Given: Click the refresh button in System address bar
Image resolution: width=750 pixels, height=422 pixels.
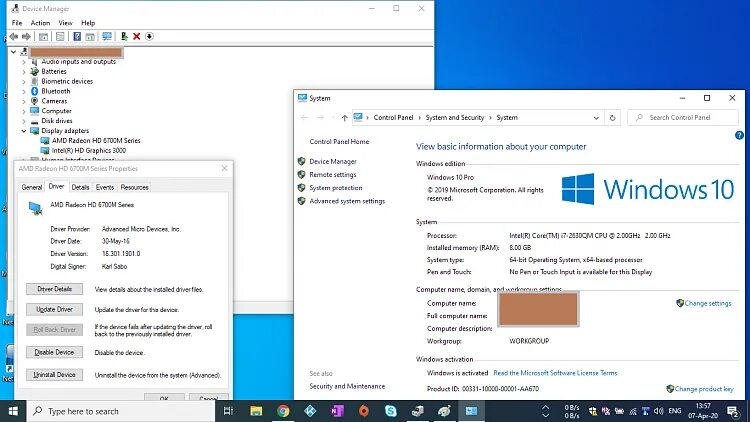Looking at the screenshot, I should pos(612,118).
